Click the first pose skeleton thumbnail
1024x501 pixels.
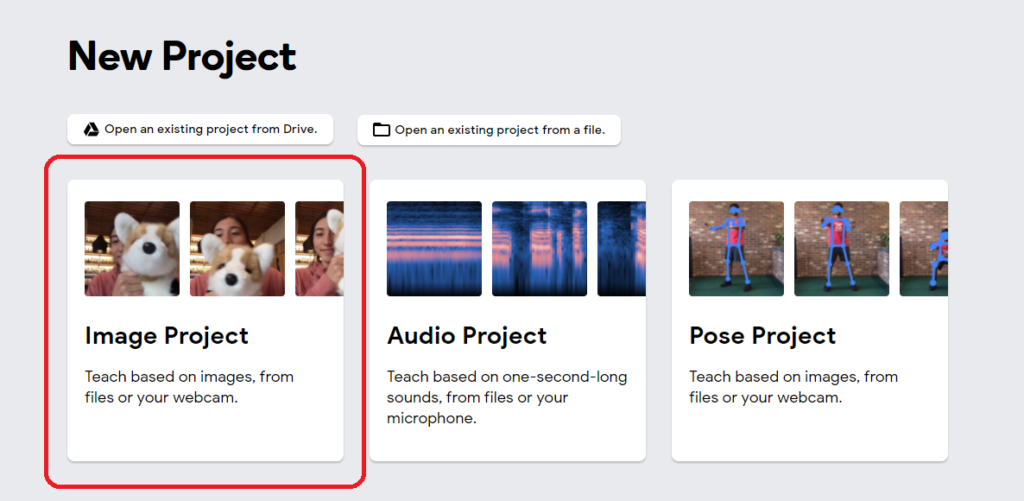tap(736, 249)
